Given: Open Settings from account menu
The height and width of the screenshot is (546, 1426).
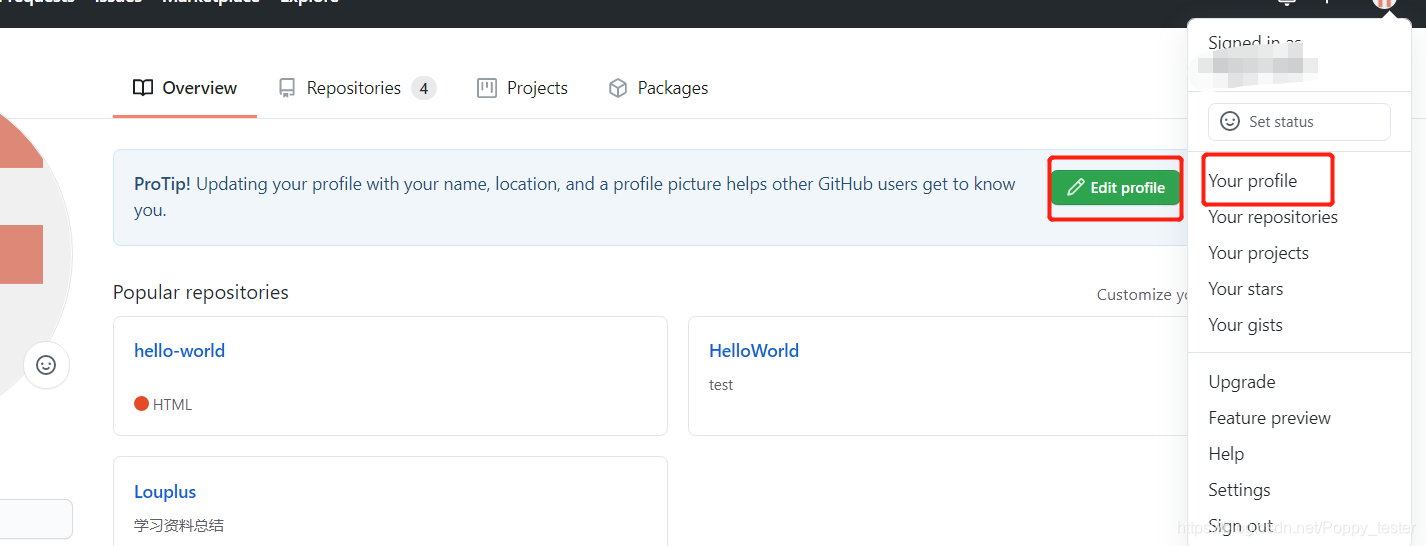Looking at the screenshot, I should [1239, 490].
